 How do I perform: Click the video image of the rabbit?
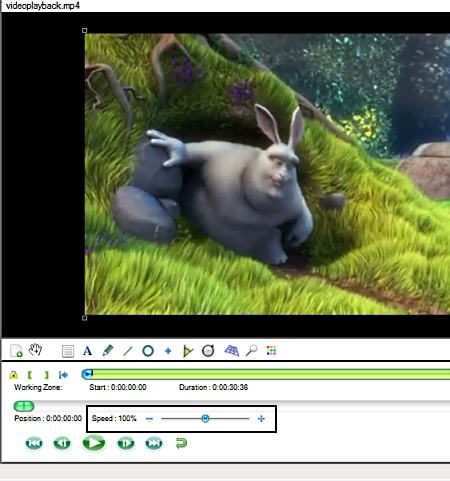coord(267,174)
